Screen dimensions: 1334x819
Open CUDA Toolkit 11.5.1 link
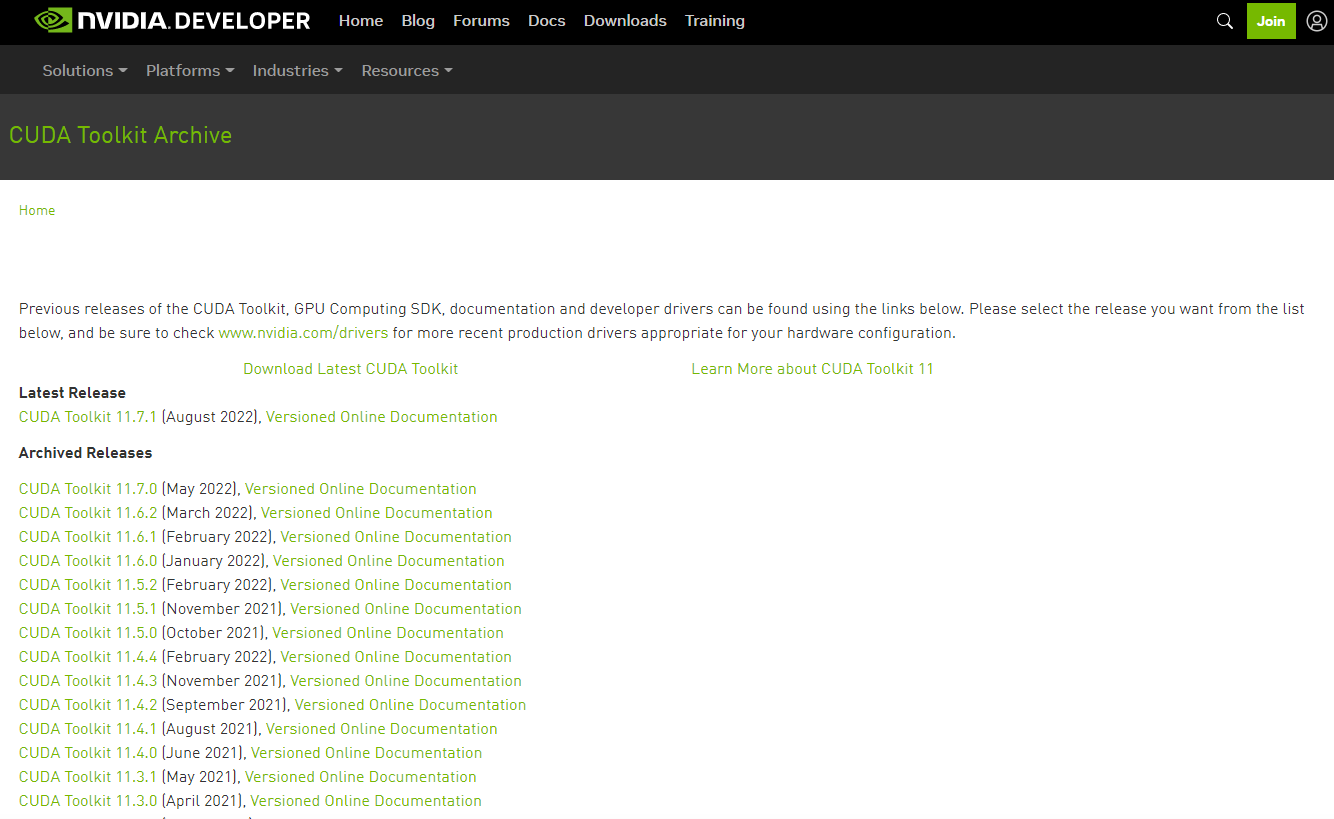click(x=88, y=609)
